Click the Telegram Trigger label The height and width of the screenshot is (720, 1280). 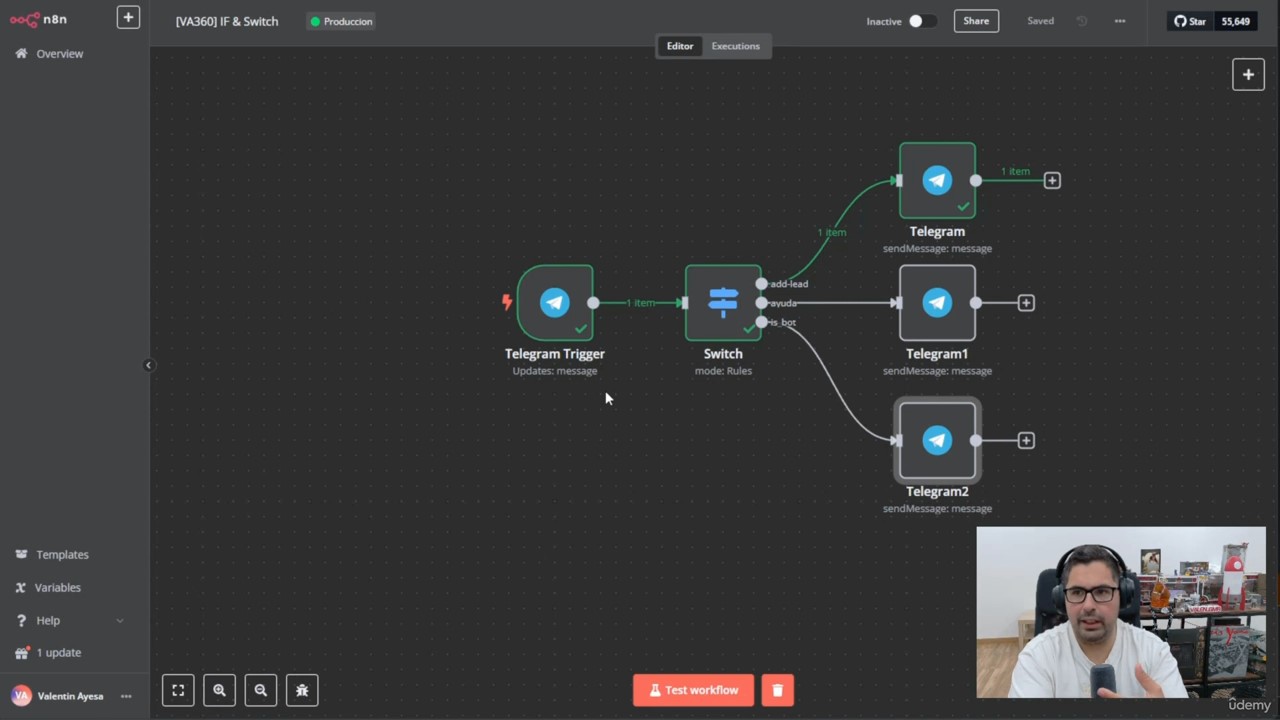pos(555,354)
